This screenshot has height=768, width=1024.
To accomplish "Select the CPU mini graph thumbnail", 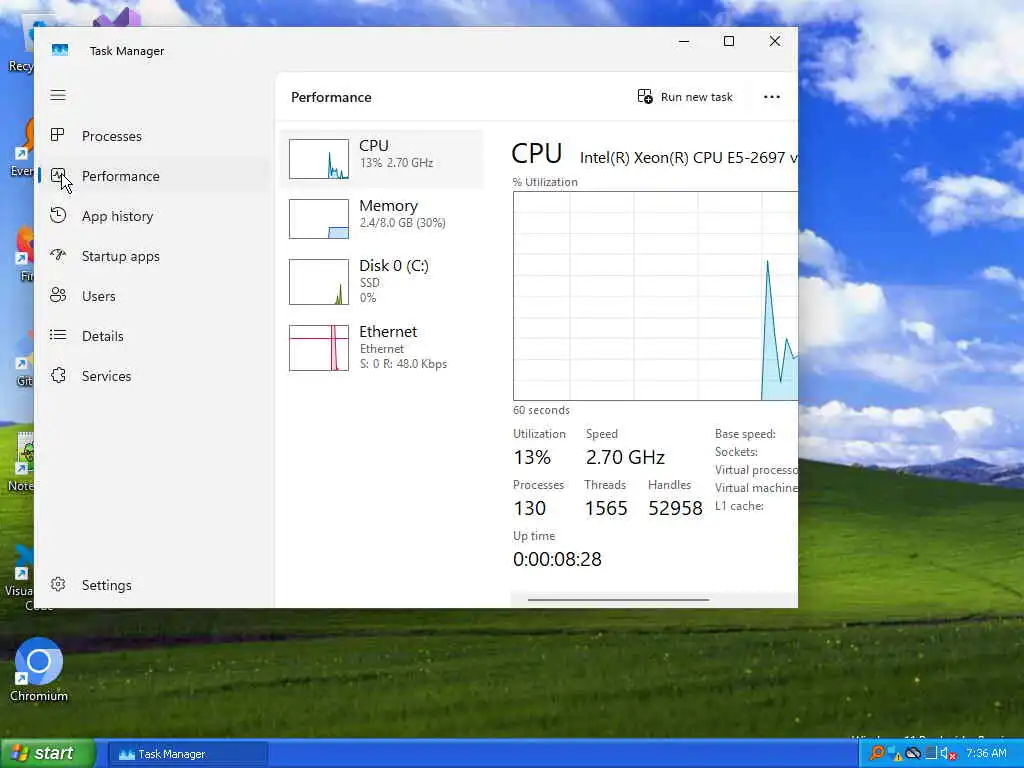I will pos(319,159).
